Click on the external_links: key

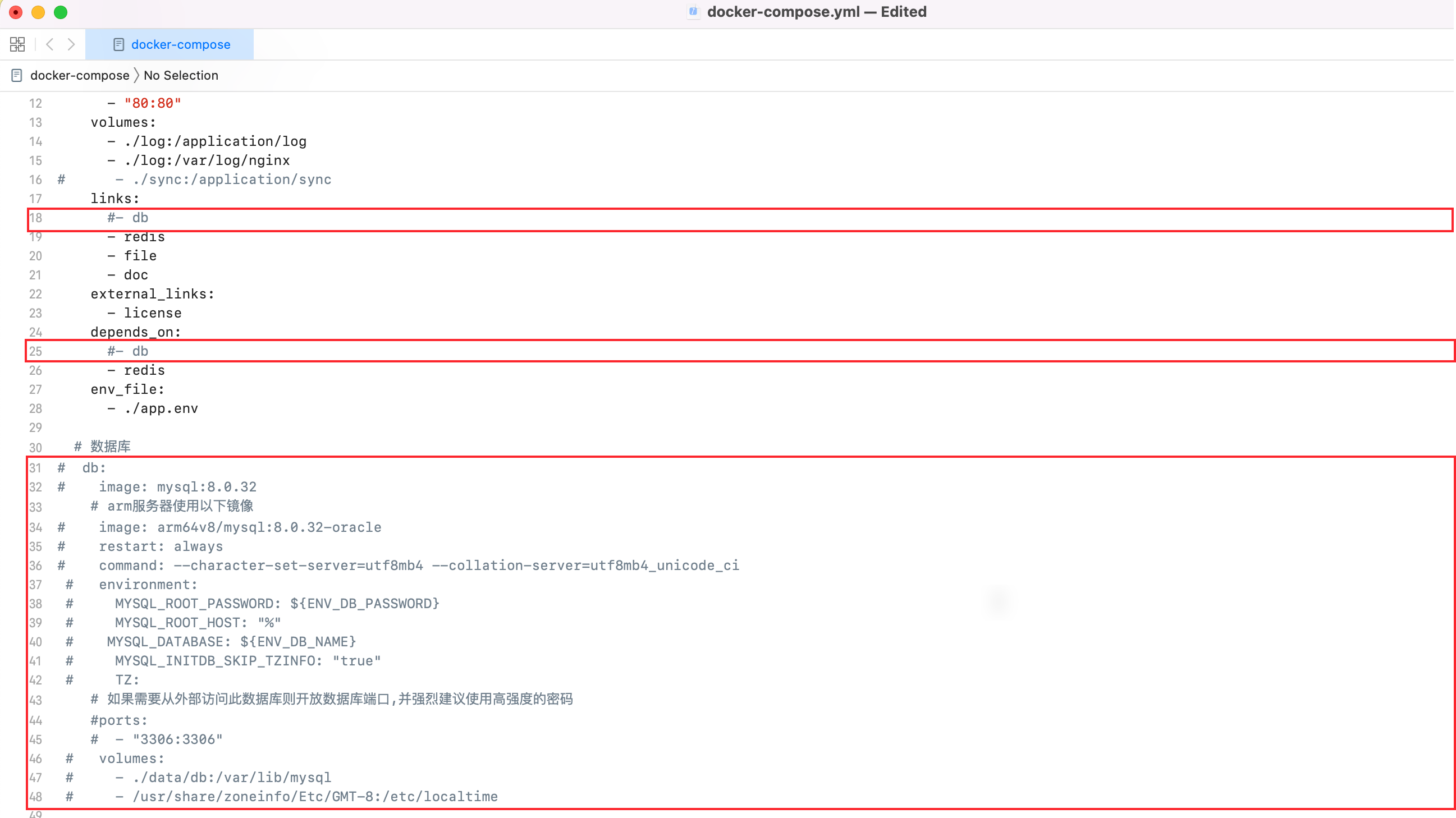coord(152,294)
